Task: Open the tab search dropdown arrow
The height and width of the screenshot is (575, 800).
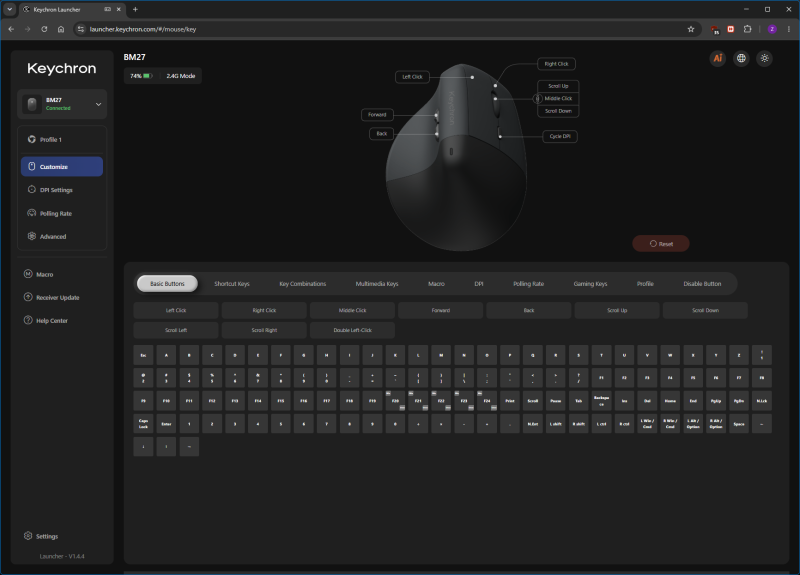Action: click(x=9, y=9)
